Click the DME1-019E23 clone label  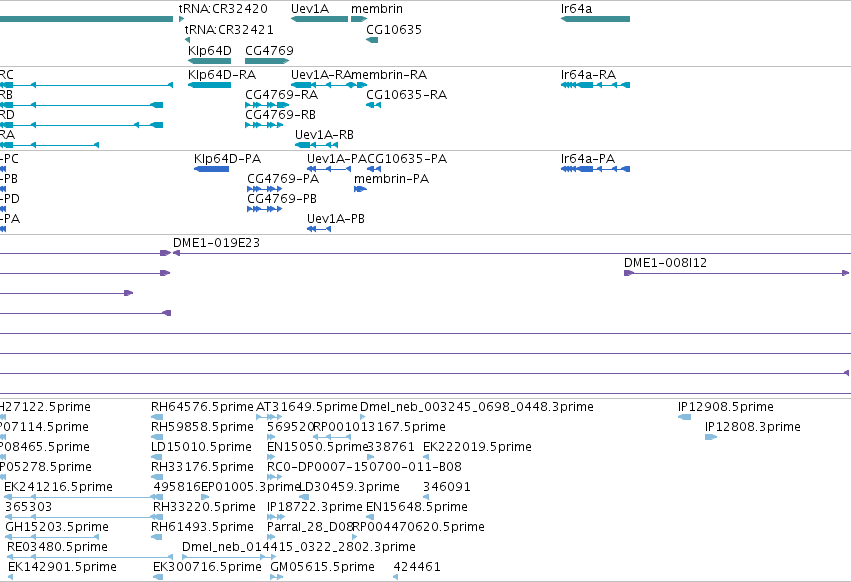click(x=217, y=243)
